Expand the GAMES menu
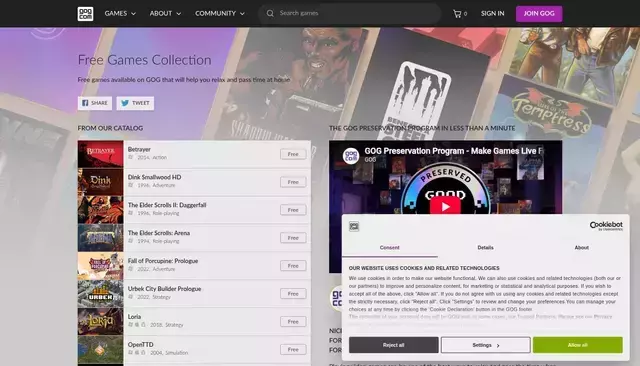 [120, 13]
